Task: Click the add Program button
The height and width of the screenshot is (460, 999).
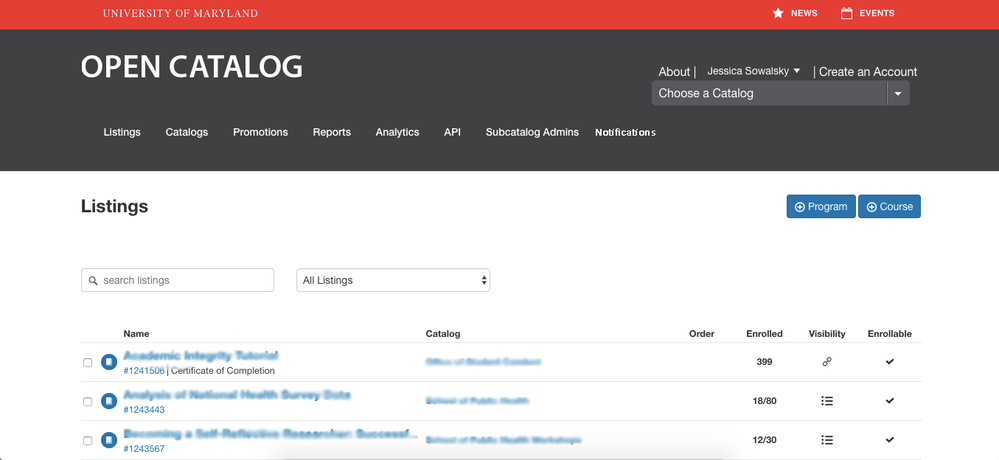Action: (820, 207)
